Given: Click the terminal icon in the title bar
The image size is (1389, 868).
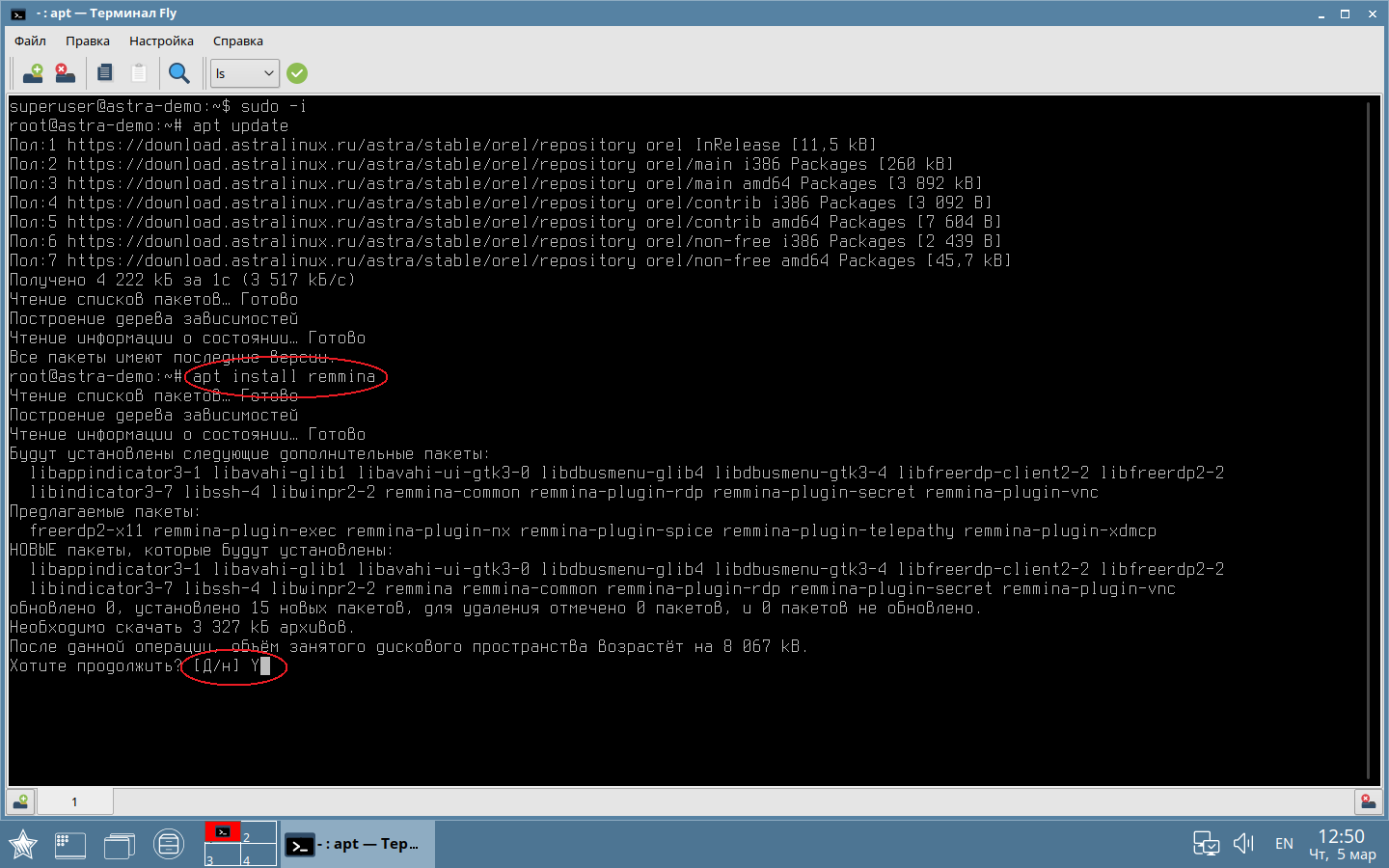Looking at the screenshot, I should 17,14.
